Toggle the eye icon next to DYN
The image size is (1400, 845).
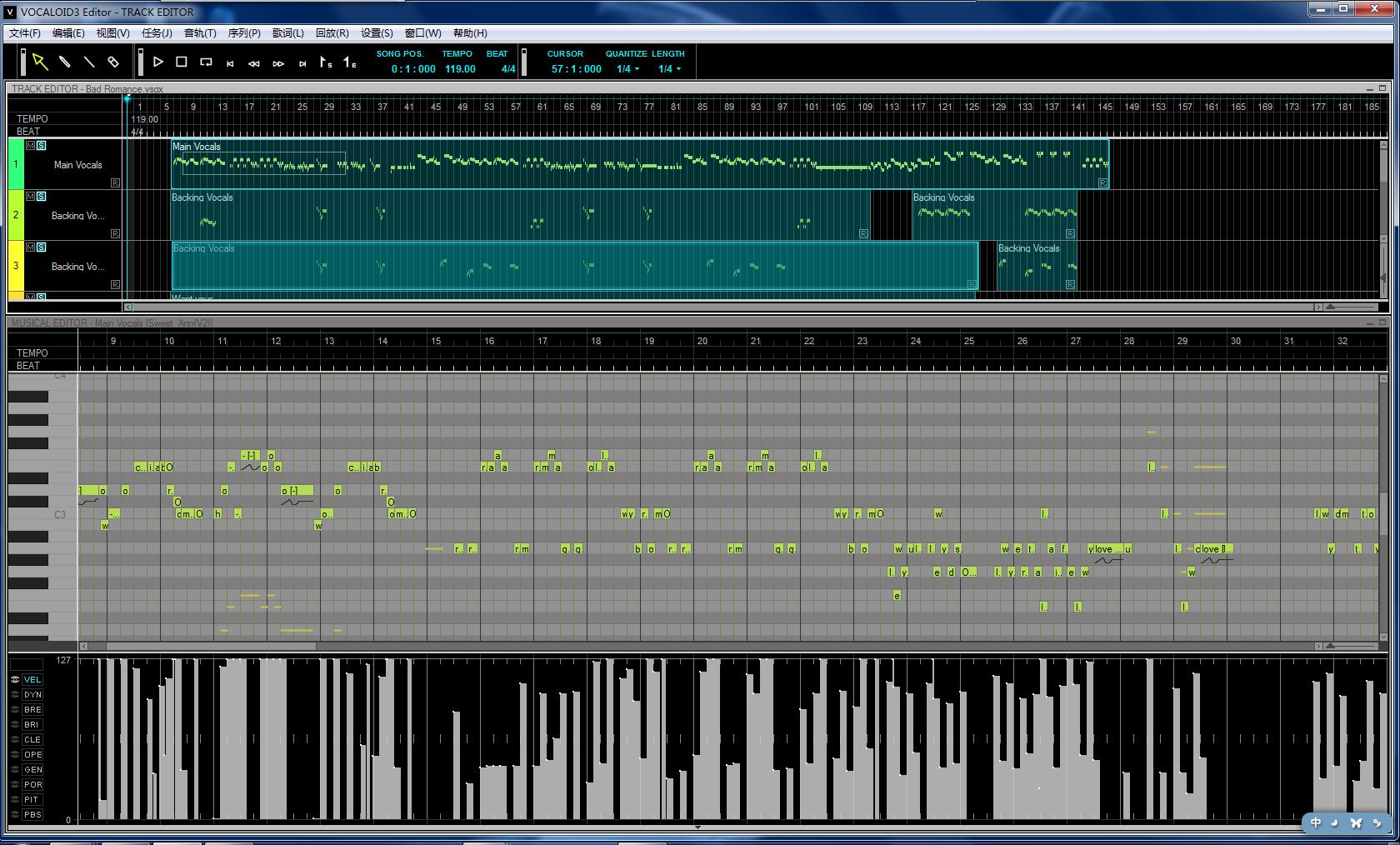pyautogui.click(x=15, y=694)
